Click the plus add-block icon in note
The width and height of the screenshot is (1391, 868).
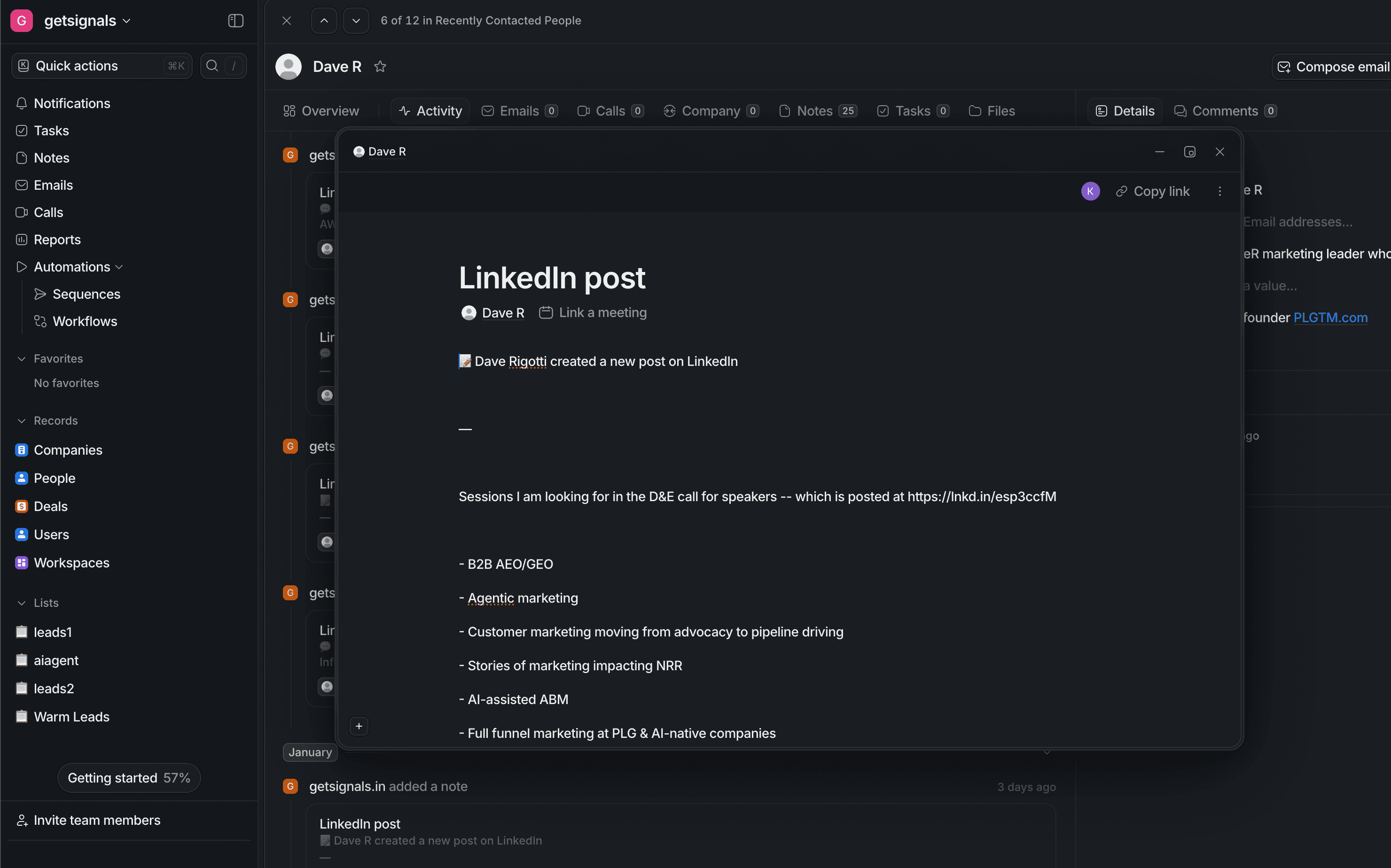359,726
